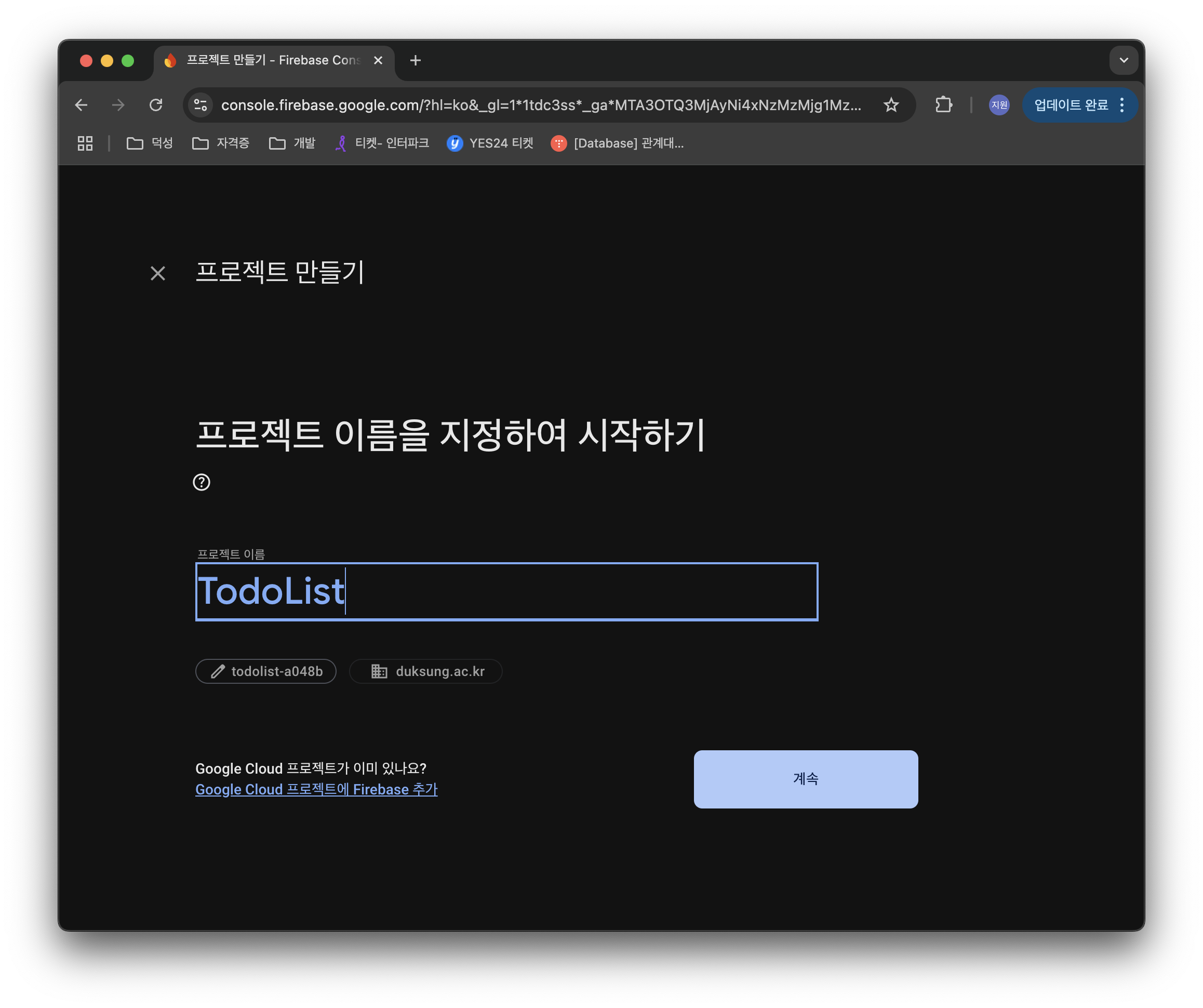Open the apps grid in bookmarks bar
Image resolution: width=1203 pixels, height=1008 pixels.
pyautogui.click(x=85, y=143)
